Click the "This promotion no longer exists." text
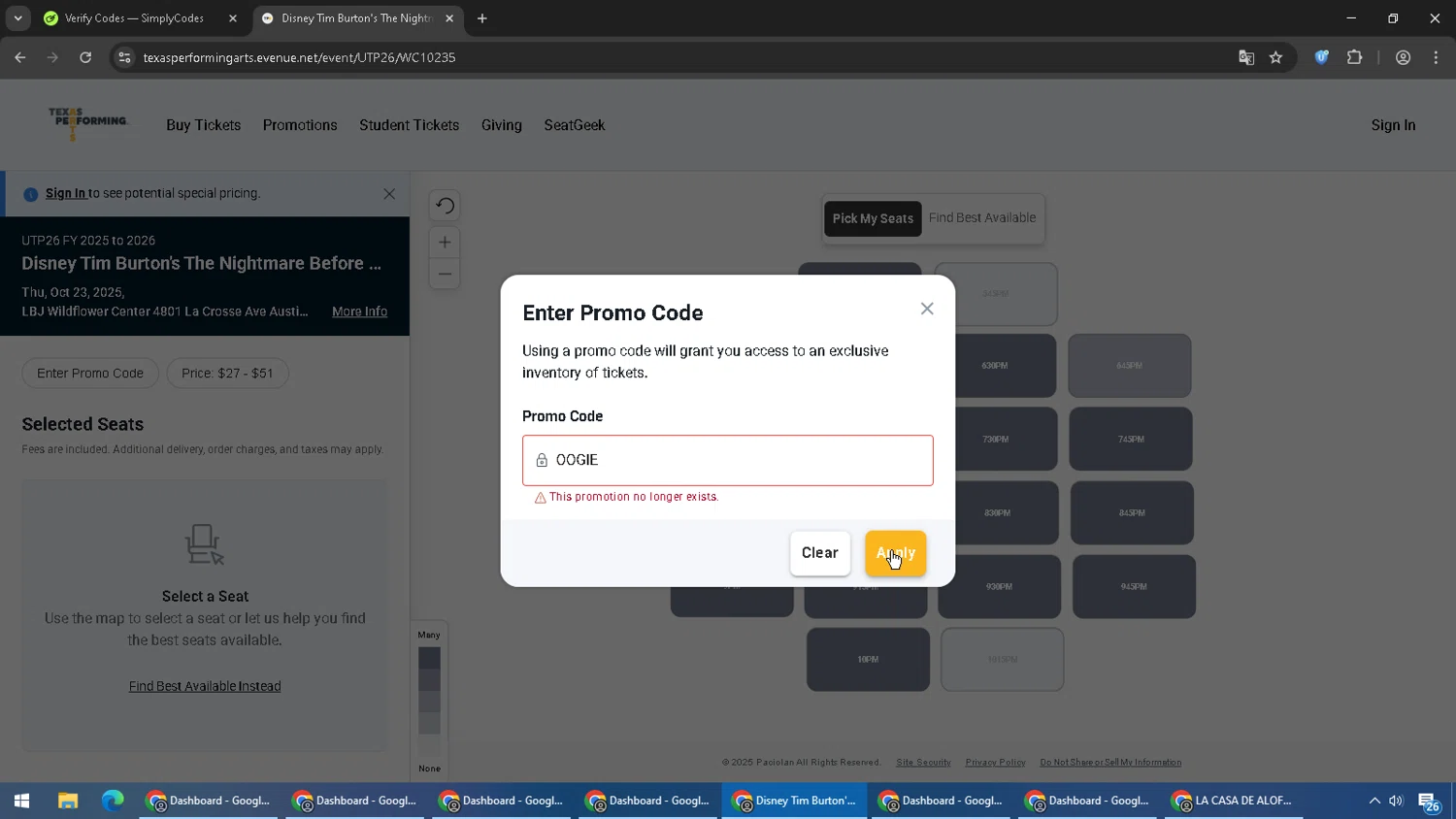 tap(634, 497)
